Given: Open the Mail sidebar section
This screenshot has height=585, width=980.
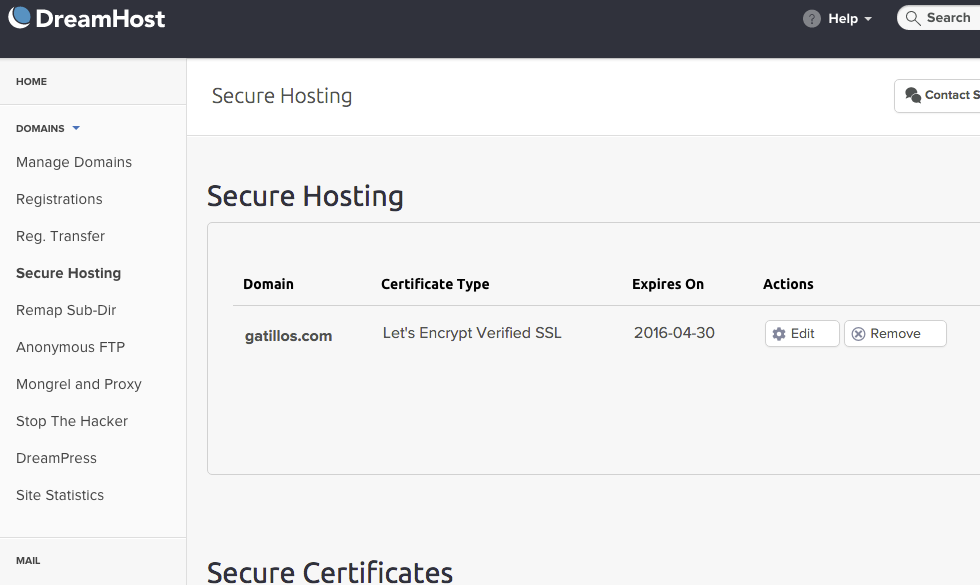Looking at the screenshot, I should 28,561.
